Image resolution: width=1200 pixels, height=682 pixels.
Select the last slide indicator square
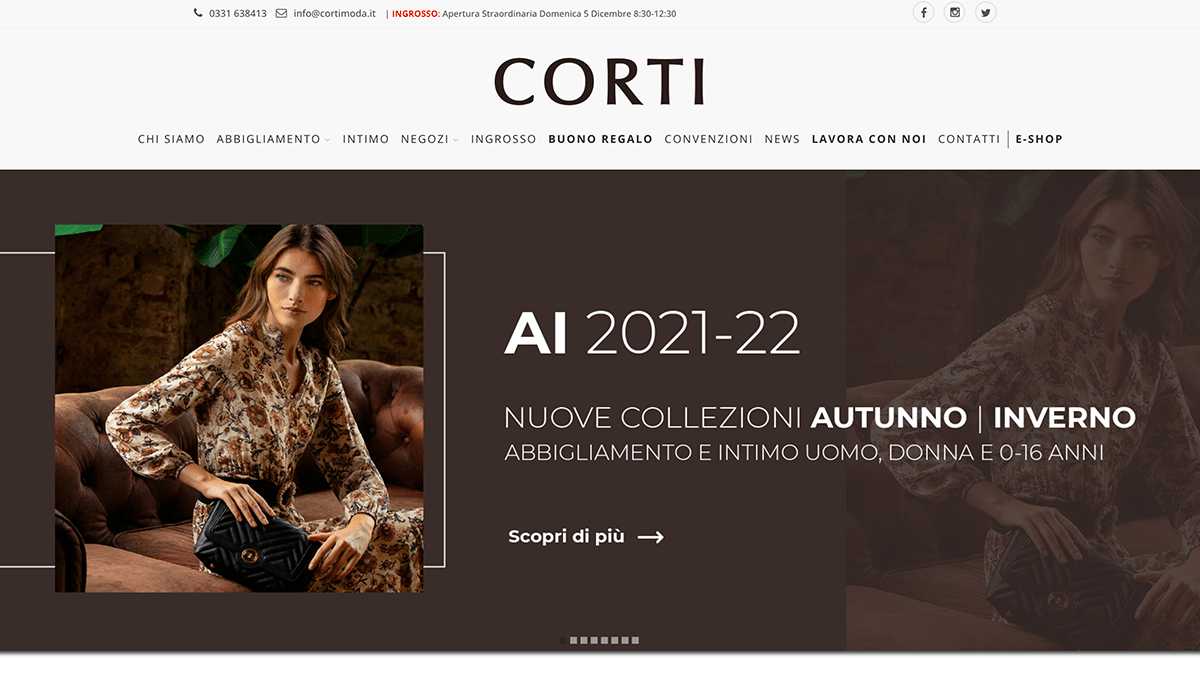point(635,640)
